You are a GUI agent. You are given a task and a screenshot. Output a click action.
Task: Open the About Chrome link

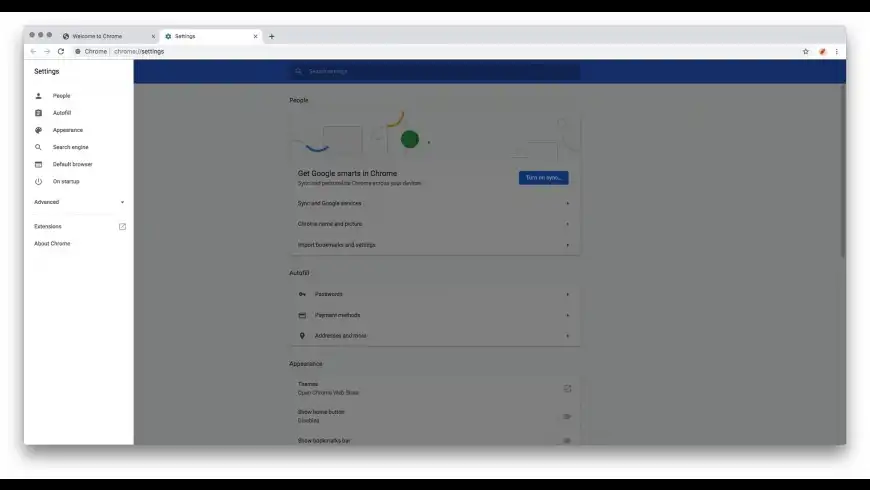coord(52,244)
